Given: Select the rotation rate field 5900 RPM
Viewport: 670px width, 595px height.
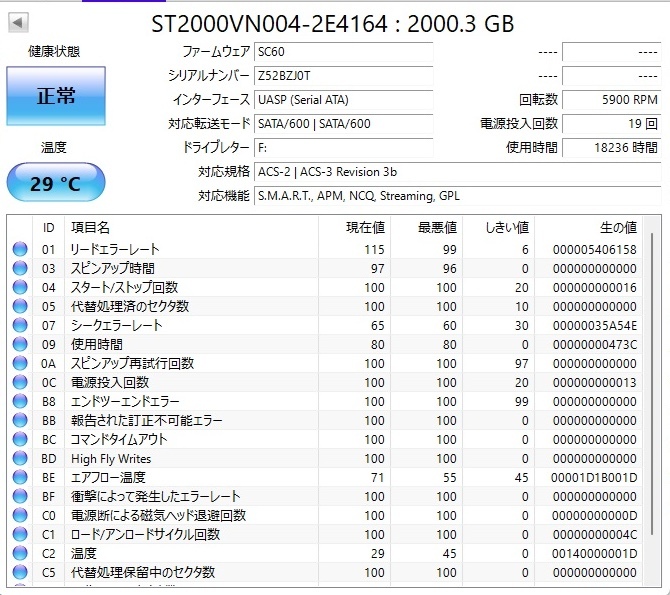Looking at the screenshot, I should coord(611,100).
